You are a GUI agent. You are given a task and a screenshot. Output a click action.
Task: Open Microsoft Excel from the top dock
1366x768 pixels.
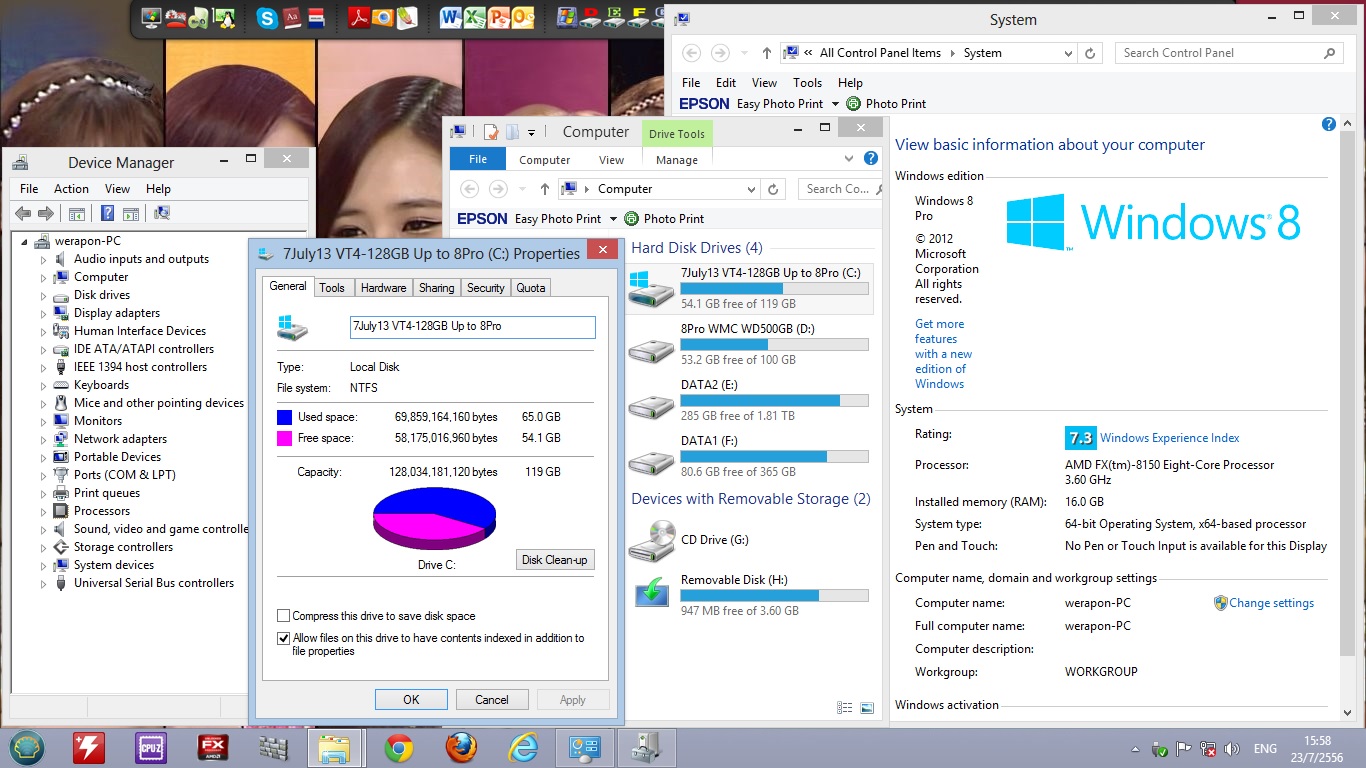click(x=474, y=17)
